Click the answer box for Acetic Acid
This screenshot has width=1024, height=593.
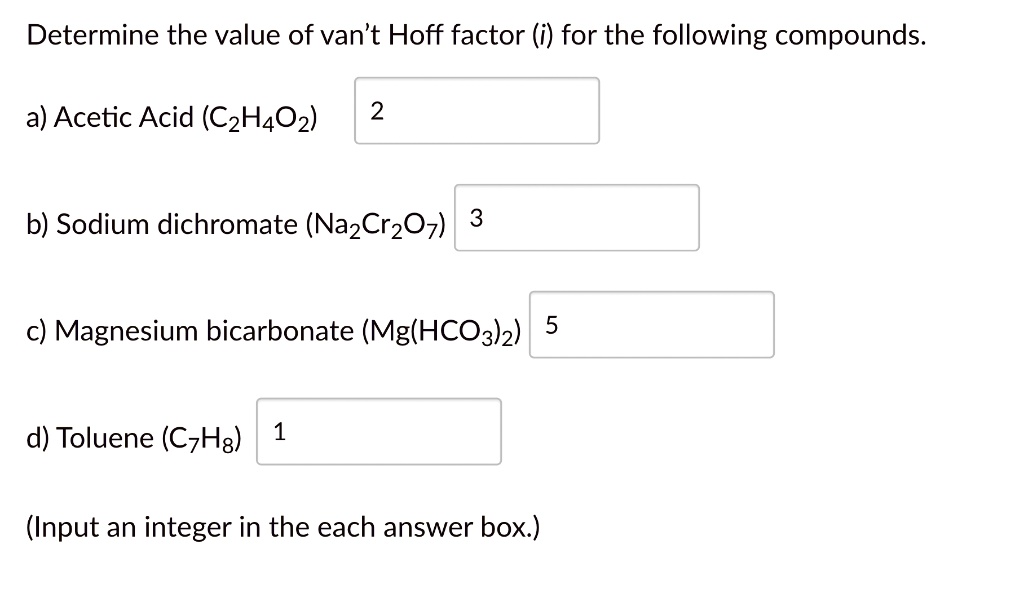476,110
